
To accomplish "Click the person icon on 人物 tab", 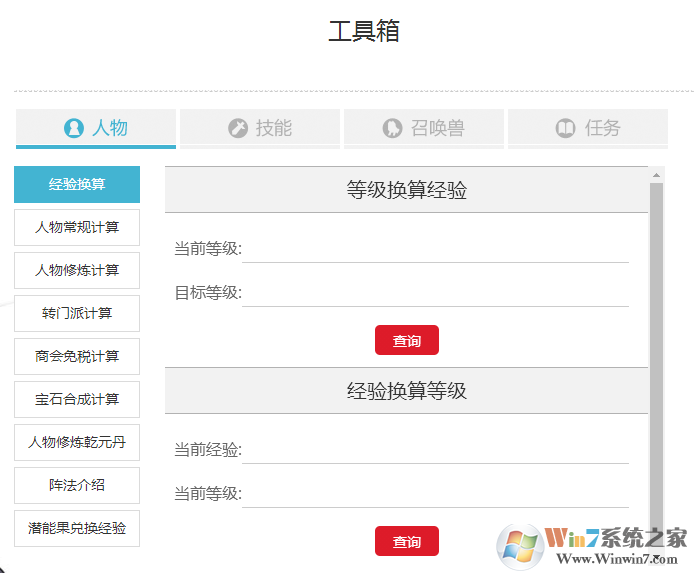I will (x=74, y=128).
